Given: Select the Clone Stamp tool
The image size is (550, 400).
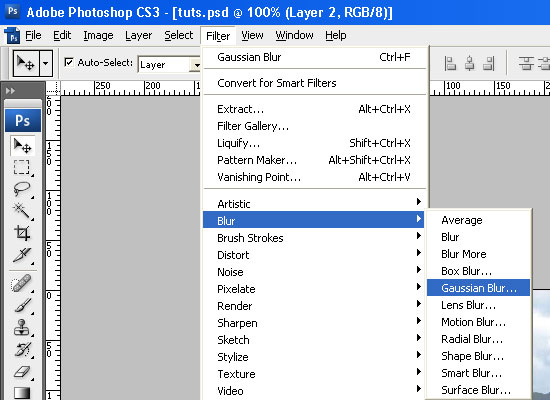Looking at the screenshot, I should click(22, 327).
